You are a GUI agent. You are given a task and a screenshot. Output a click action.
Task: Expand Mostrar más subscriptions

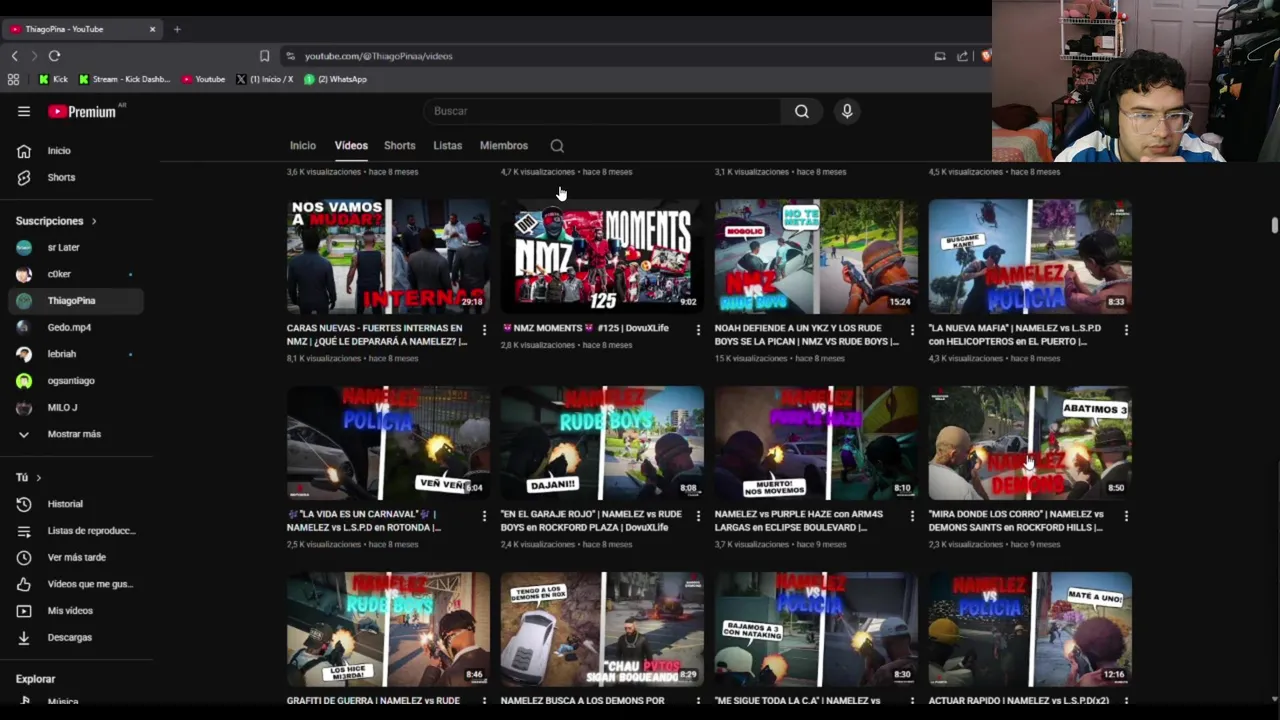[x=76, y=434]
